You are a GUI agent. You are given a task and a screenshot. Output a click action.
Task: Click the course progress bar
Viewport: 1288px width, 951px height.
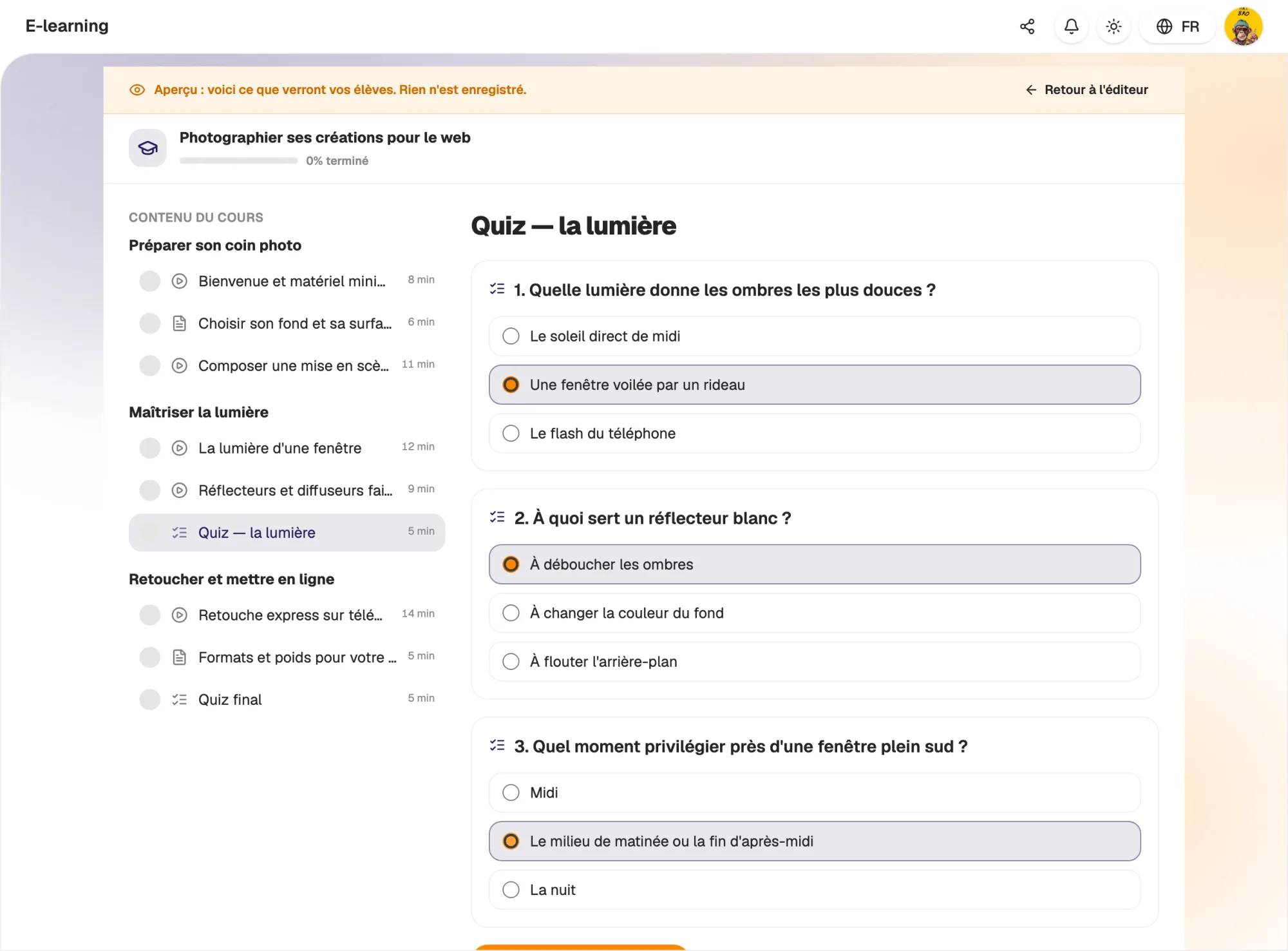tap(238, 160)
